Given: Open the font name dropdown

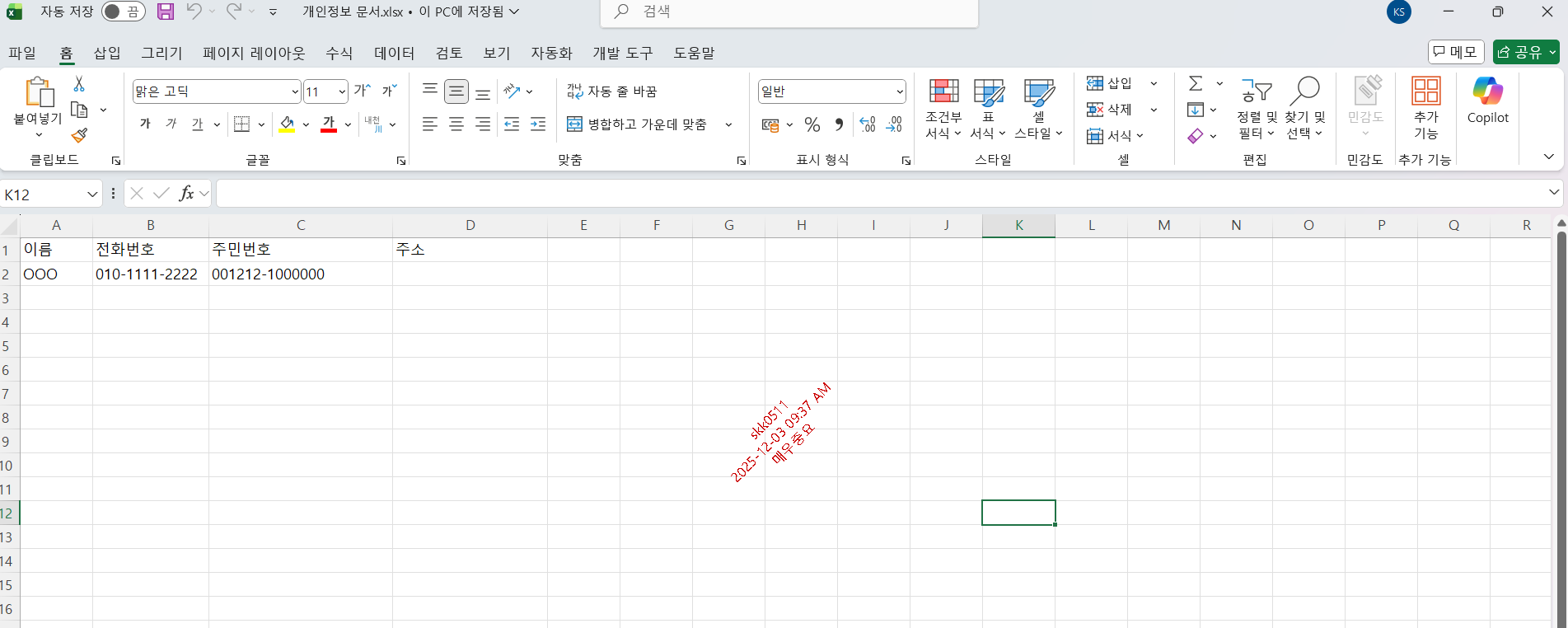Looking at the screenshot, I should pyautogui.click(x=295, y=91).
